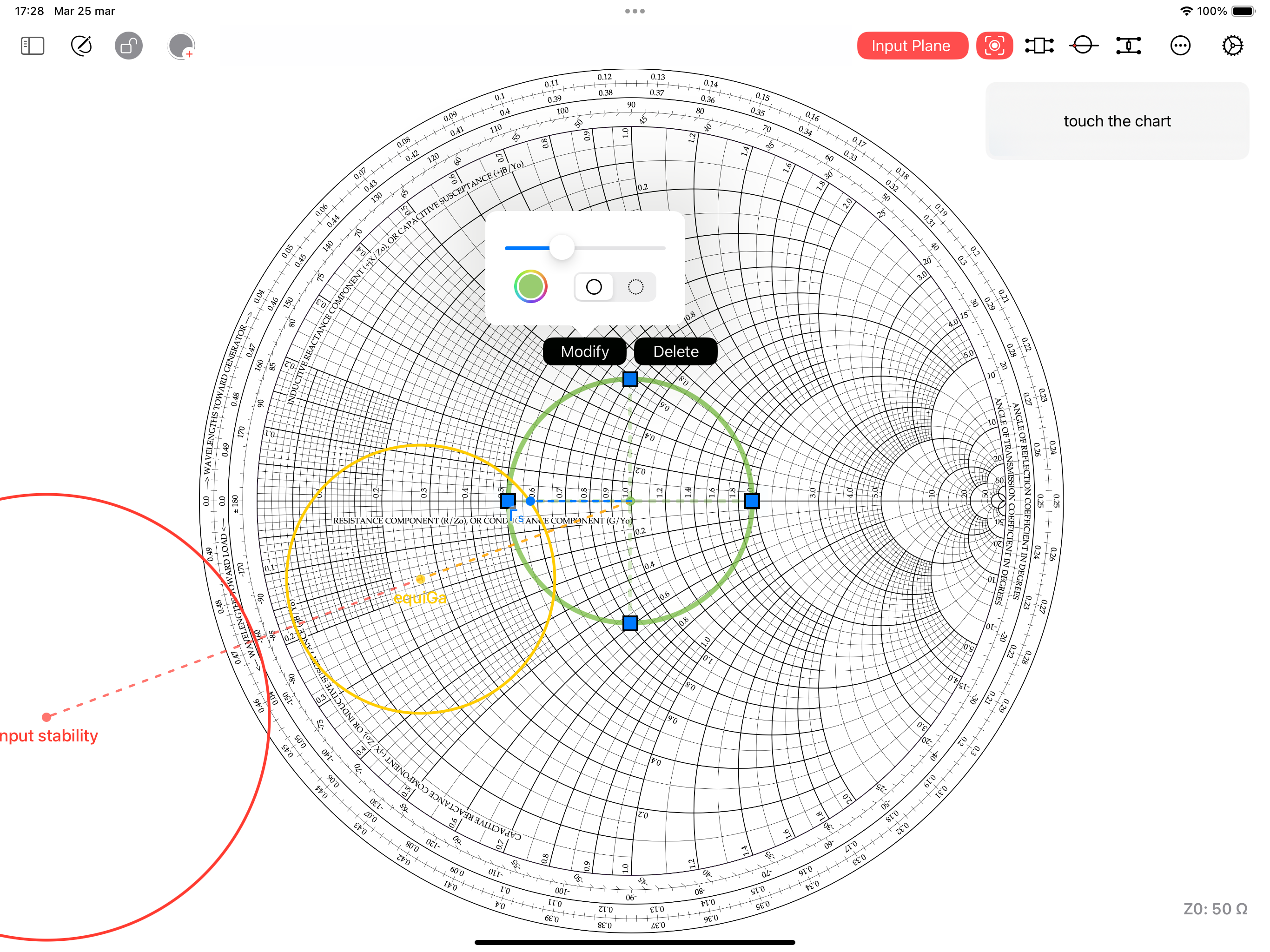Viewport: 1270px width, 952px height.
Task: Add a new circle with the plus icon
Action: point(181,46)
